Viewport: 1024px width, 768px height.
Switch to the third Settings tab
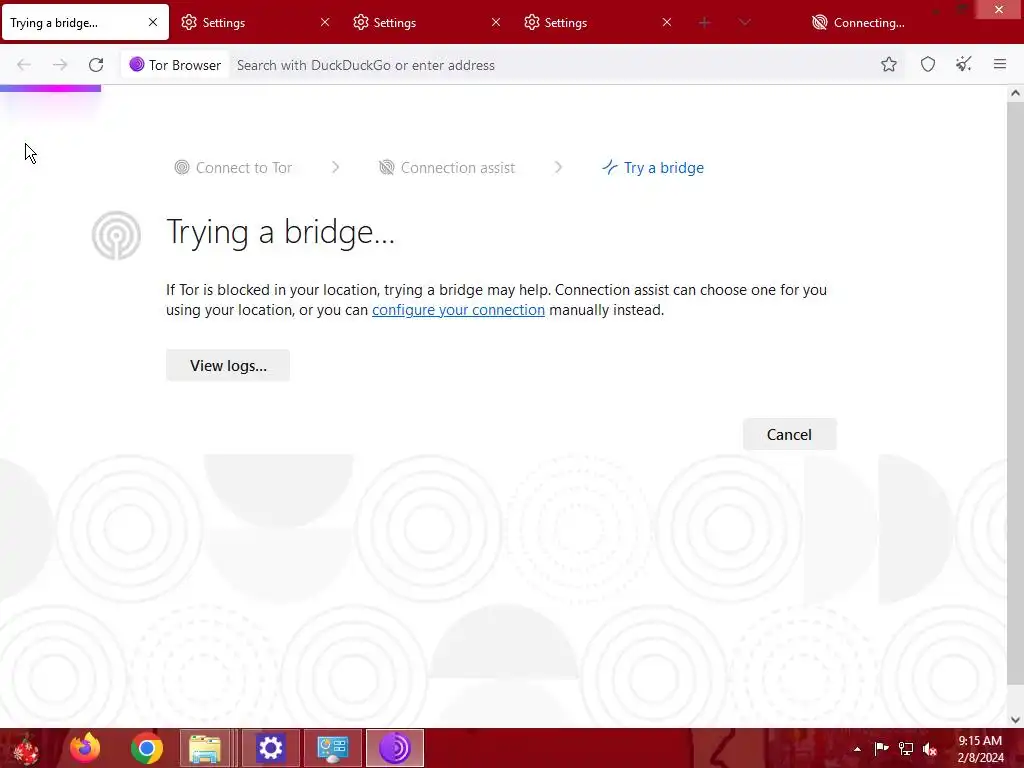[598, 22]
